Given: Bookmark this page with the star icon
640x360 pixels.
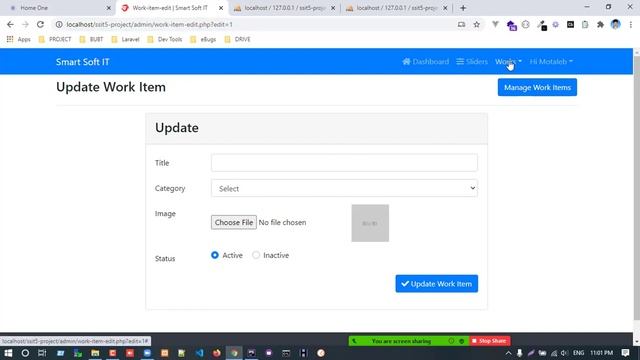Looking at the screenshot, I should [x=476, y=24].
